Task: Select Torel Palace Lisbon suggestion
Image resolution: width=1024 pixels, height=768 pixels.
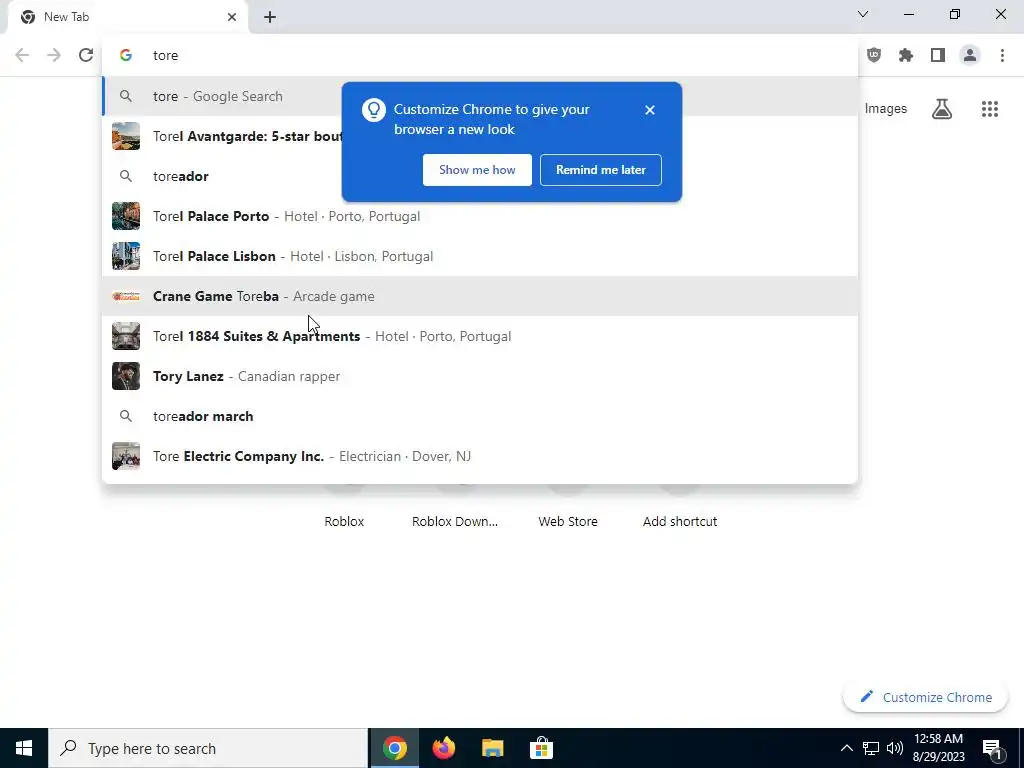Action: point(479,256)
